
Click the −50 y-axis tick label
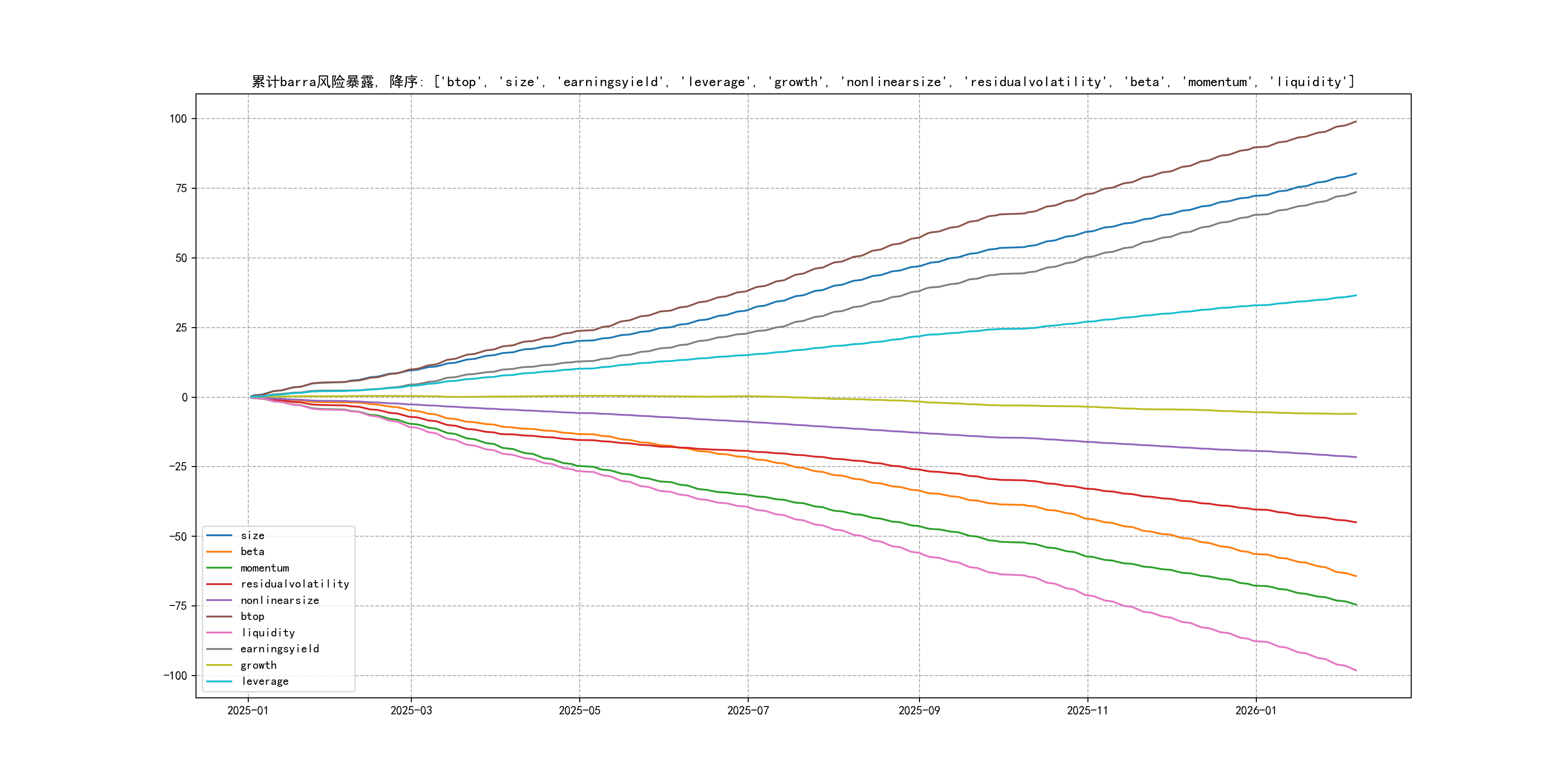tap(178, 537)
